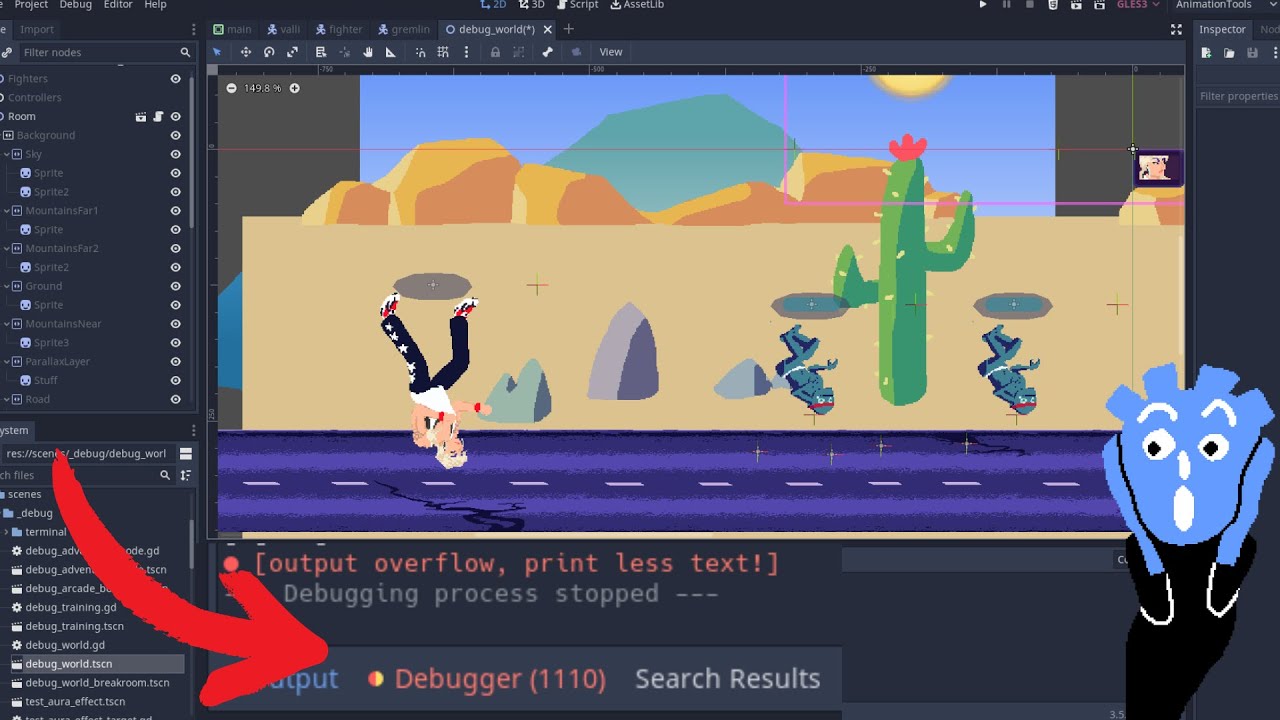Open the View menu button
Viewport: 1280px width, 720px height.
pos(611,52)
